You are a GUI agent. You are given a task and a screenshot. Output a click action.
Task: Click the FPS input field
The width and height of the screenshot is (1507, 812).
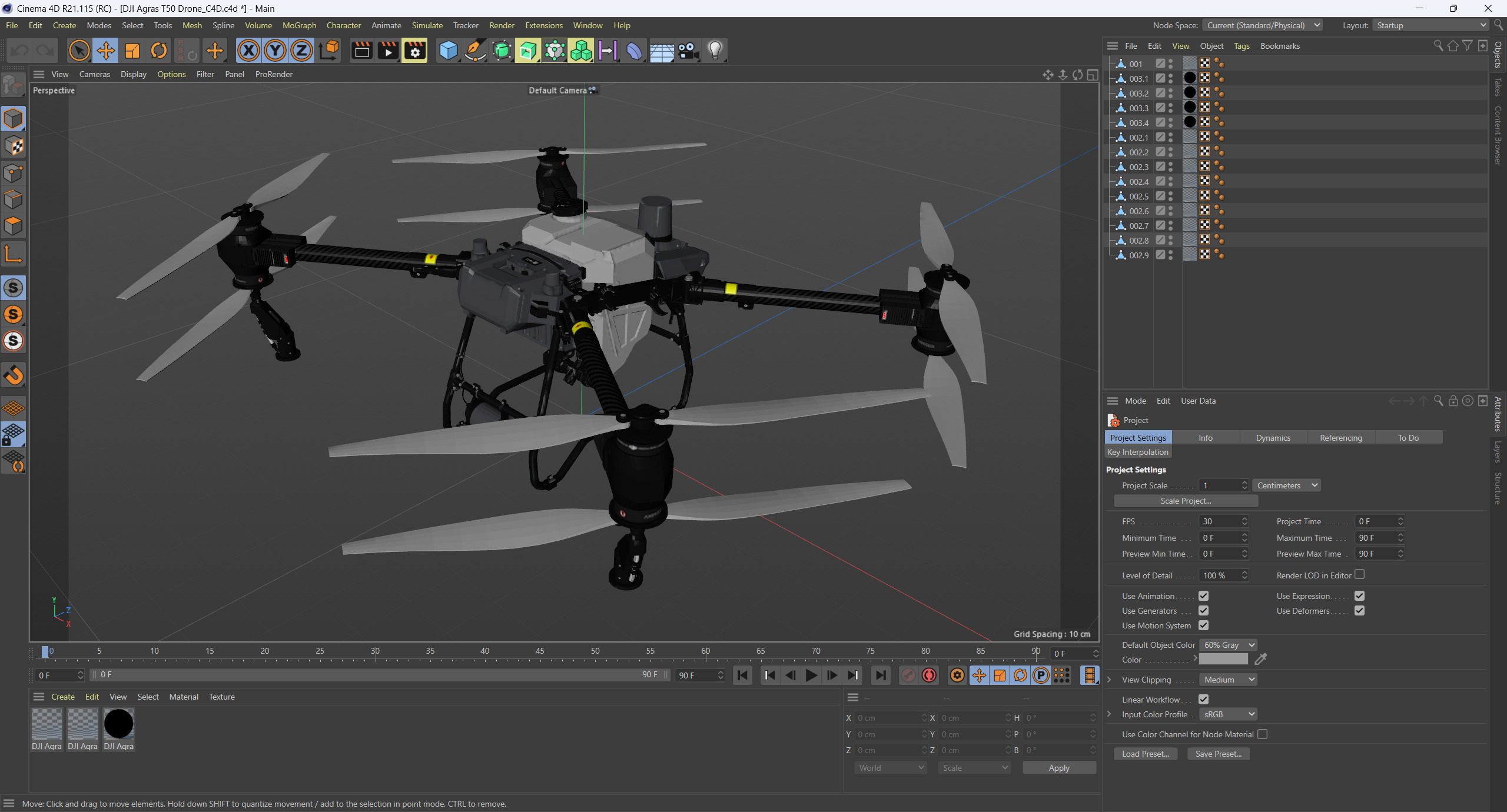[1219, 521]
